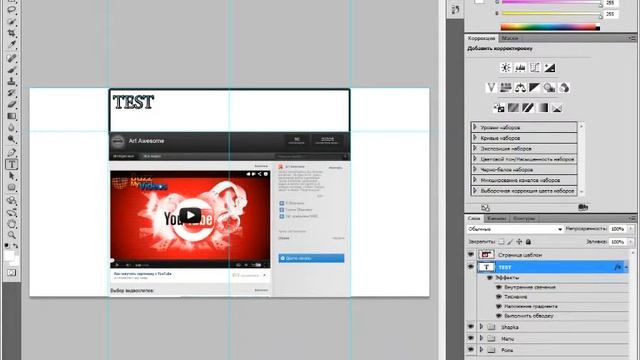Add a Brightness/Contrast adjustment
This screenshot has width=640, height=360.
tap(506, 68)
